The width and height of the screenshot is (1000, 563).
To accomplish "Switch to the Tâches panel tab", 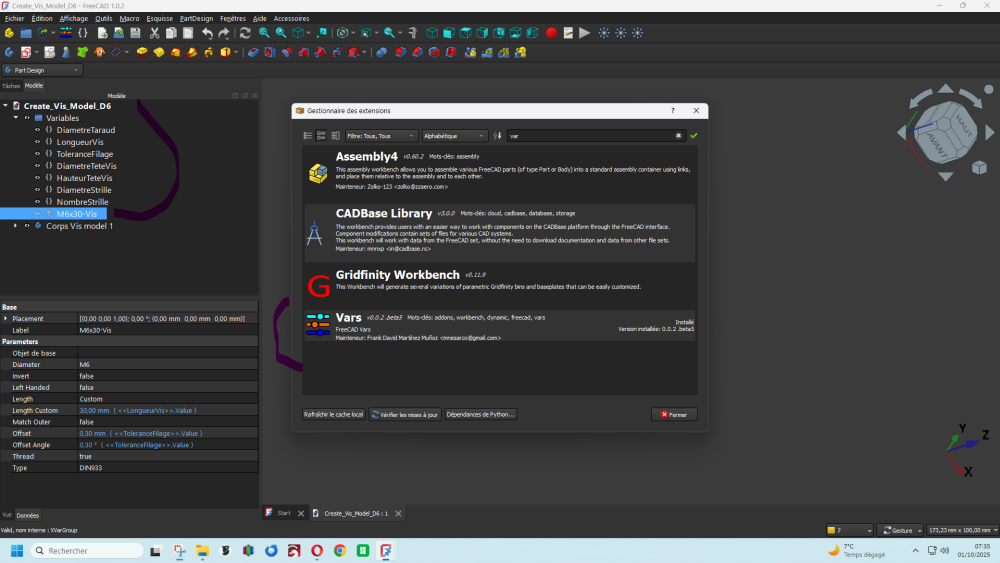I will (11, 85).
